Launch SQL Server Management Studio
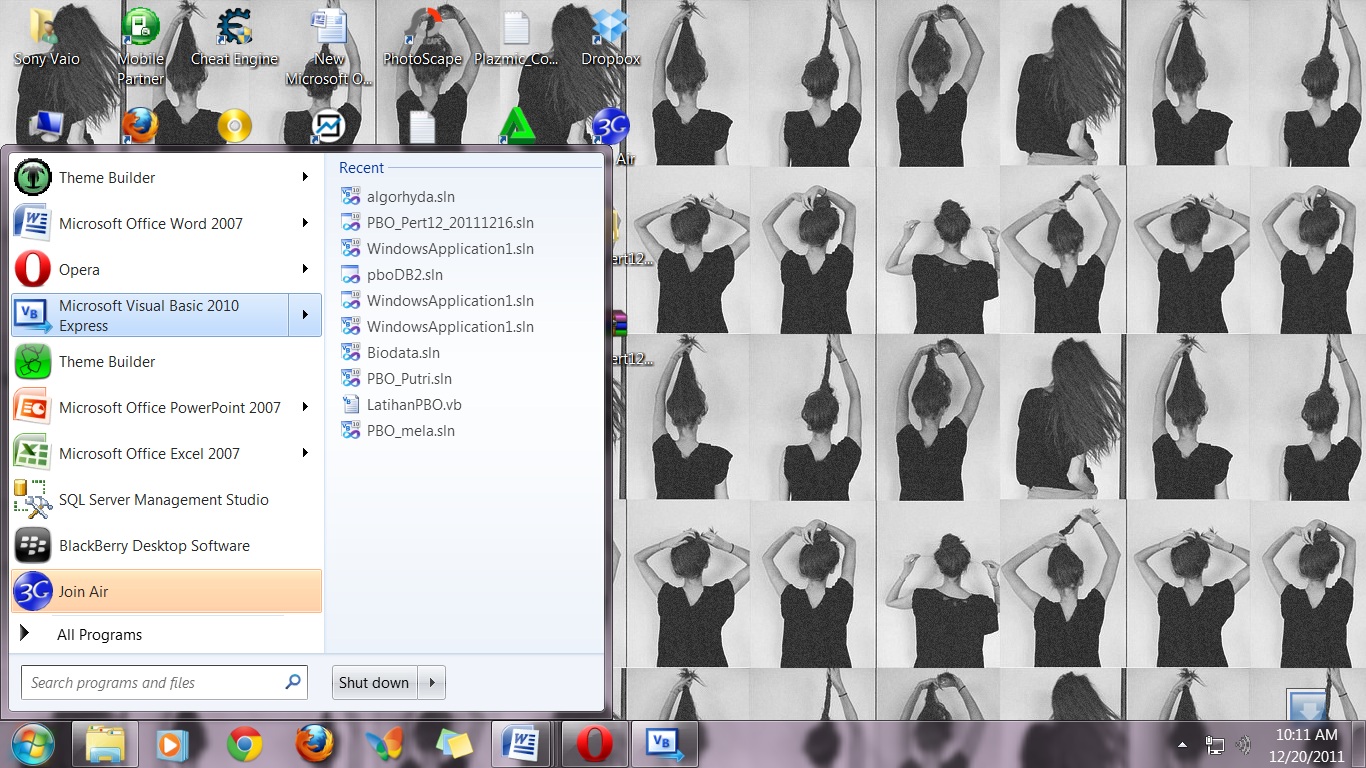Viewport: 1366px width, 768px height. (166, 500)
